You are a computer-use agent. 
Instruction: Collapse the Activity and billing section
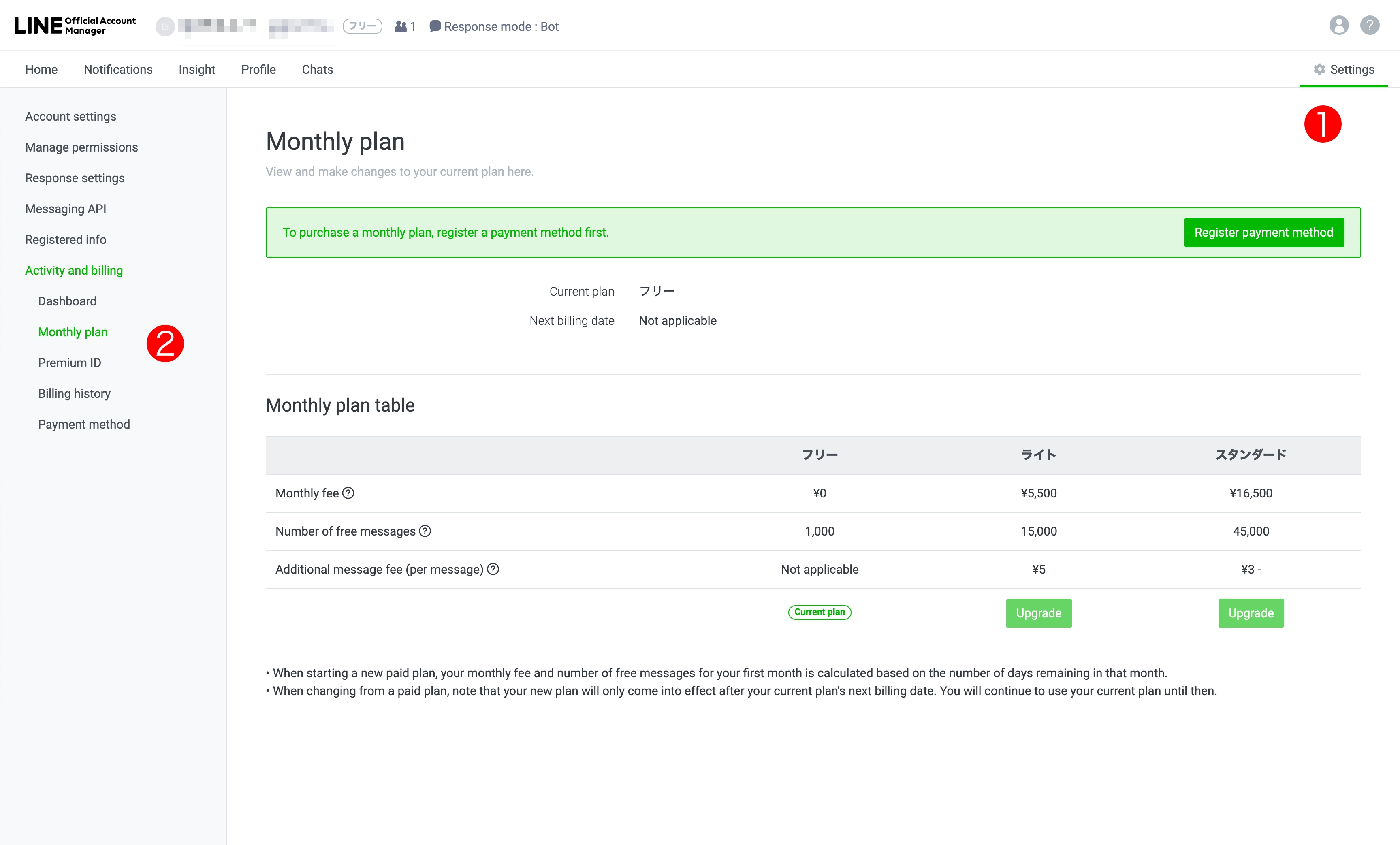[x=74, y=271]
